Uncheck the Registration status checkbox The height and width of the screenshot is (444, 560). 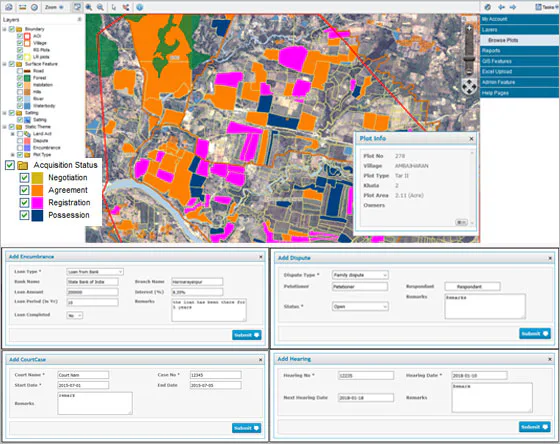(24, 203)
